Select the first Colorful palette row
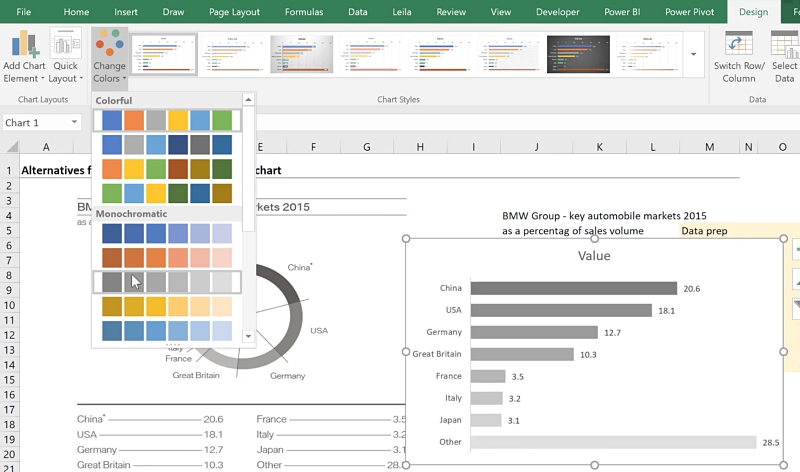800x472 pixels. [167, 121]
